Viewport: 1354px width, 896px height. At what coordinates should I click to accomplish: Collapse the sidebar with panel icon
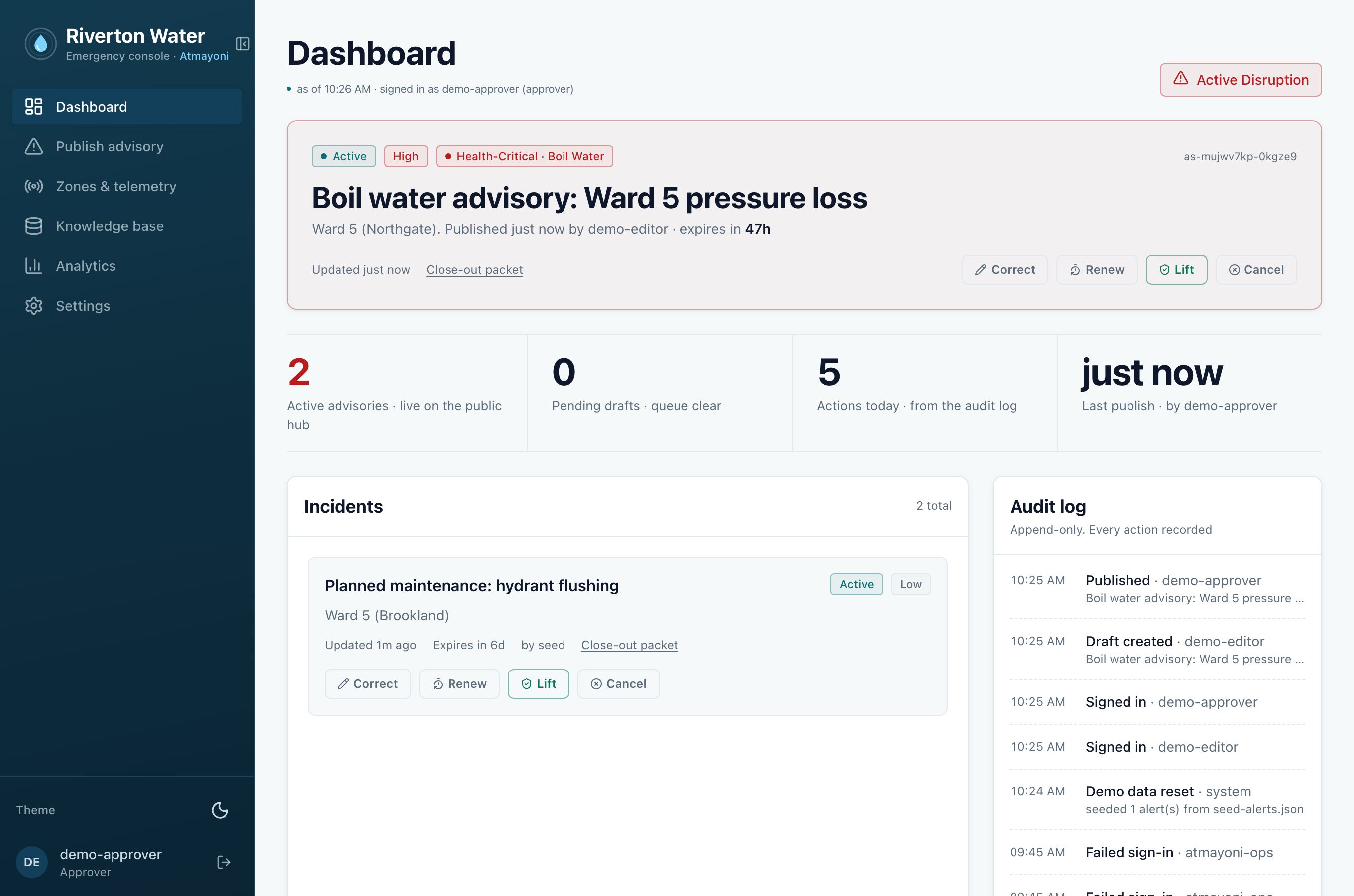pyautogui.click(x=243, y=44)
